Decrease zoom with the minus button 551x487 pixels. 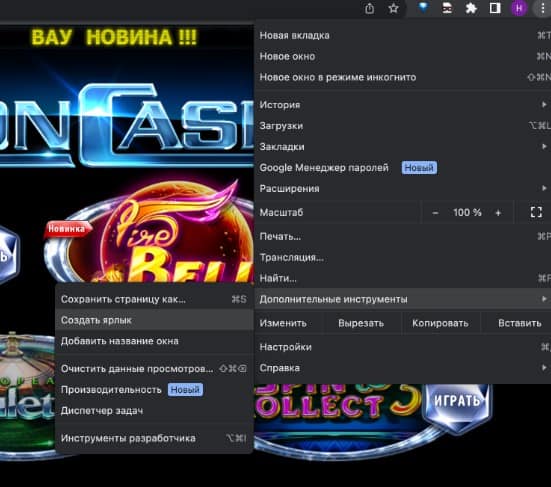pos(435,213)
